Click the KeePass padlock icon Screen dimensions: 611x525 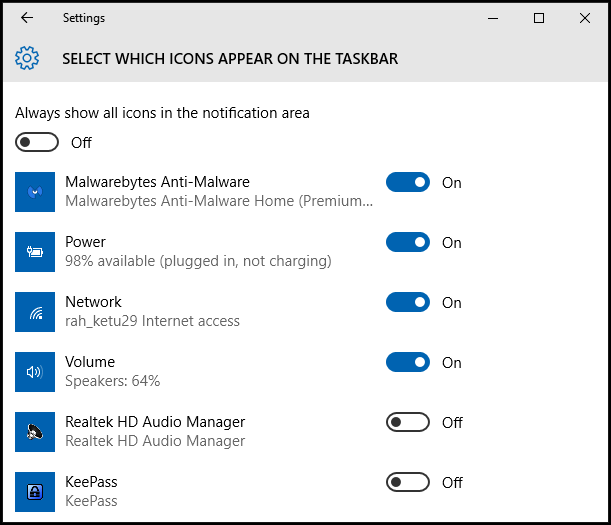35,492
